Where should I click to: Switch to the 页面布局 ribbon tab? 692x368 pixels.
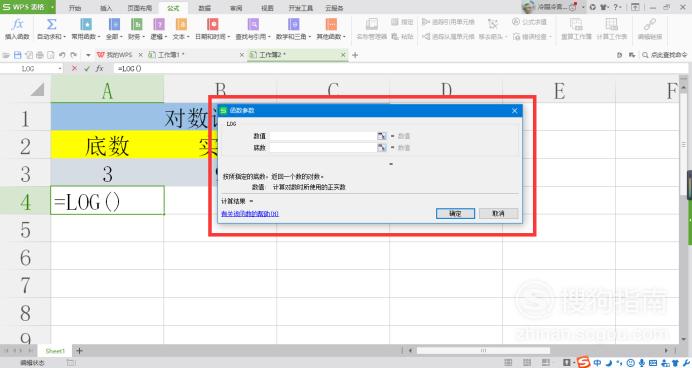point(139,8)
